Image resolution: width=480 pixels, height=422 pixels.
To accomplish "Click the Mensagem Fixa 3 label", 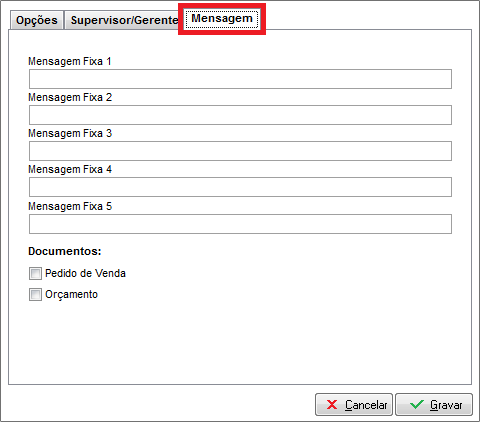I will pos(70,134).
